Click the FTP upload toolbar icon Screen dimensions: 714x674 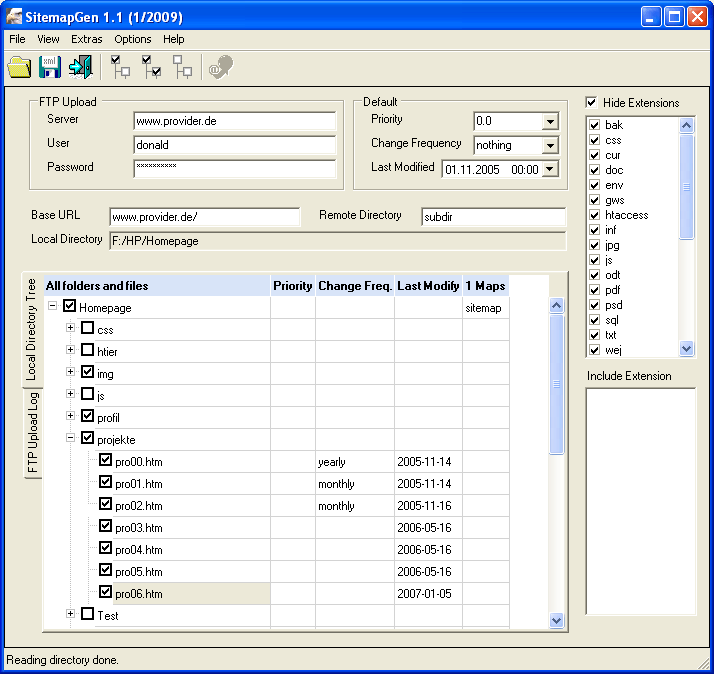coord(221,67)
